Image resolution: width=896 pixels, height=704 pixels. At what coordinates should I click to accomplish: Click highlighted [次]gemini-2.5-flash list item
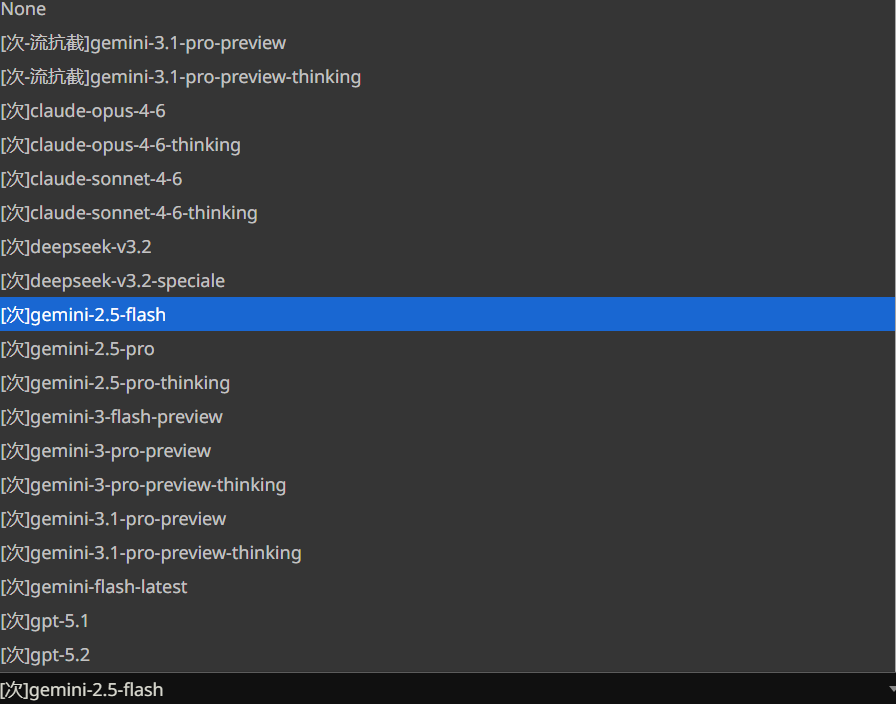coord(83,315)
